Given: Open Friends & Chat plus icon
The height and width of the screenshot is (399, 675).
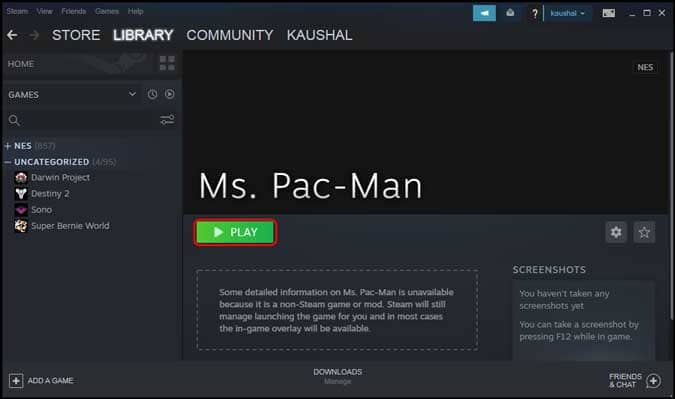Looking at the screenshot, I should click(x=653, y=380).
